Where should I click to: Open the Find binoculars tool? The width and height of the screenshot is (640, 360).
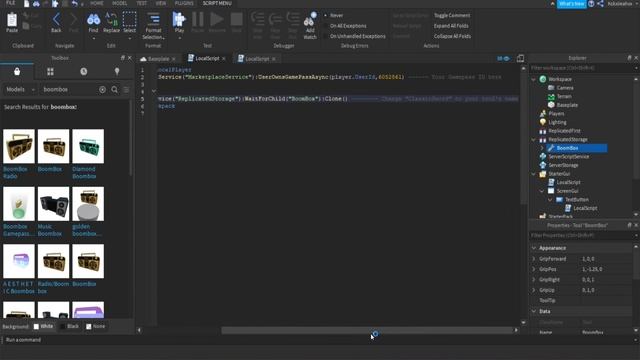[x=93, y=20]
